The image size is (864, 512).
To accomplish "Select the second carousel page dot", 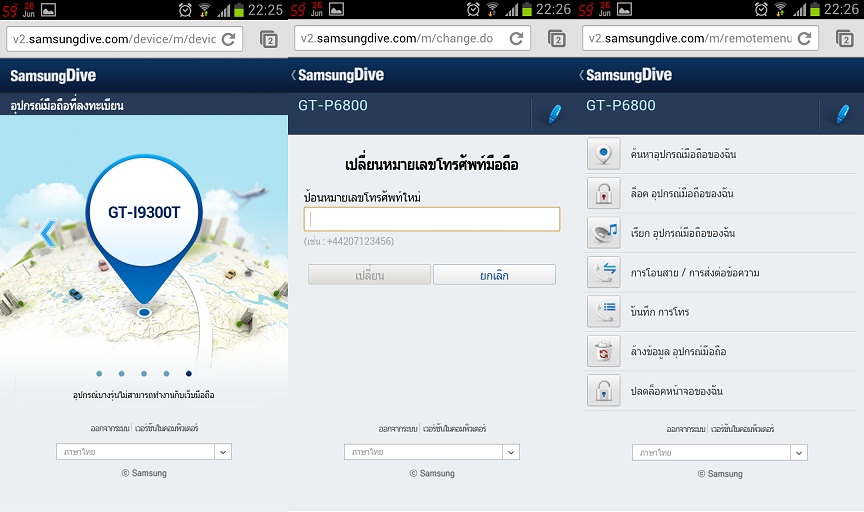I will (122, 374).
